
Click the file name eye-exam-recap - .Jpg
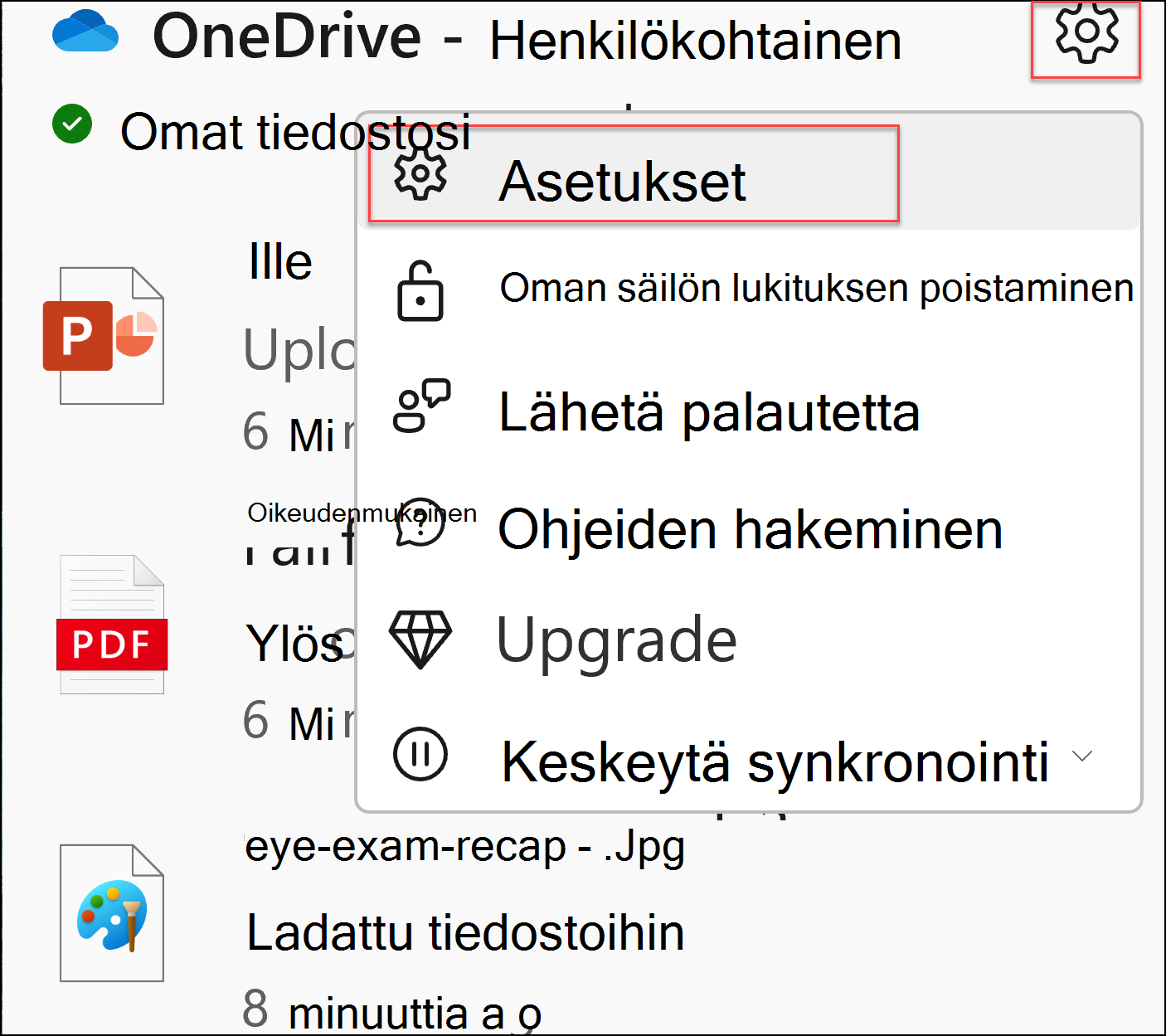[465, 847]
